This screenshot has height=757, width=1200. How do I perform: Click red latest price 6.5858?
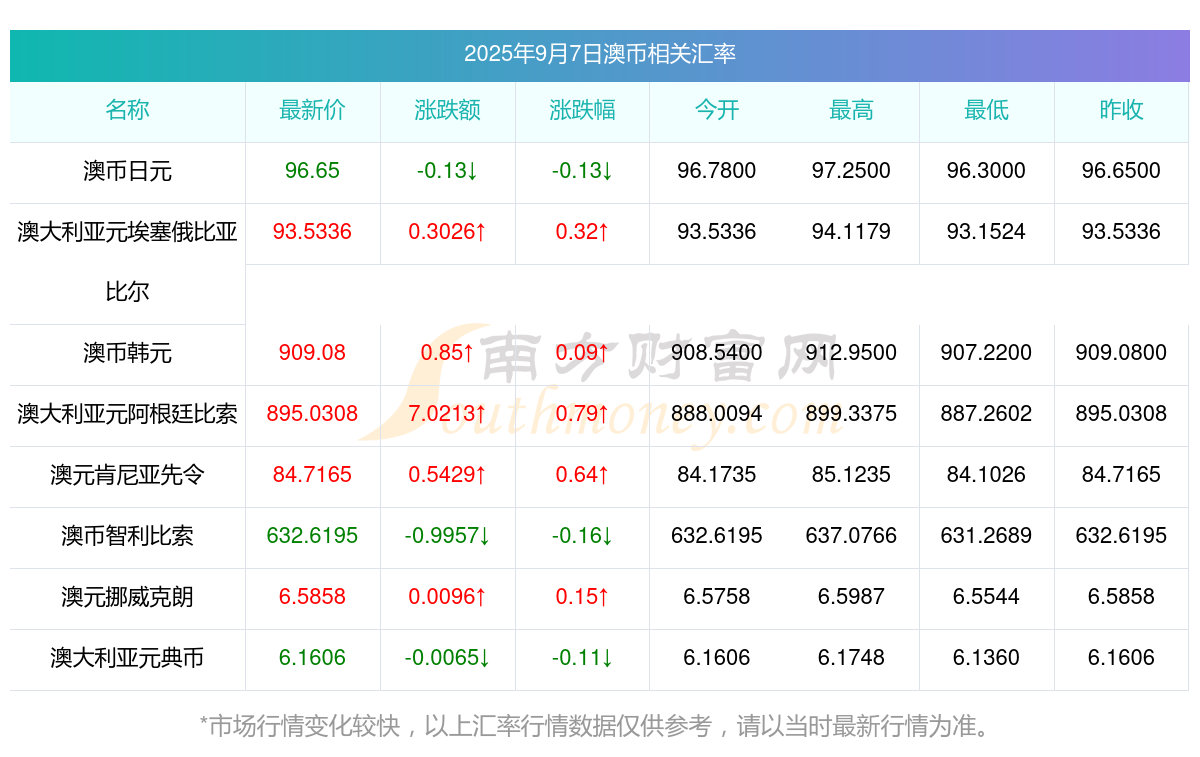(312, 597)
